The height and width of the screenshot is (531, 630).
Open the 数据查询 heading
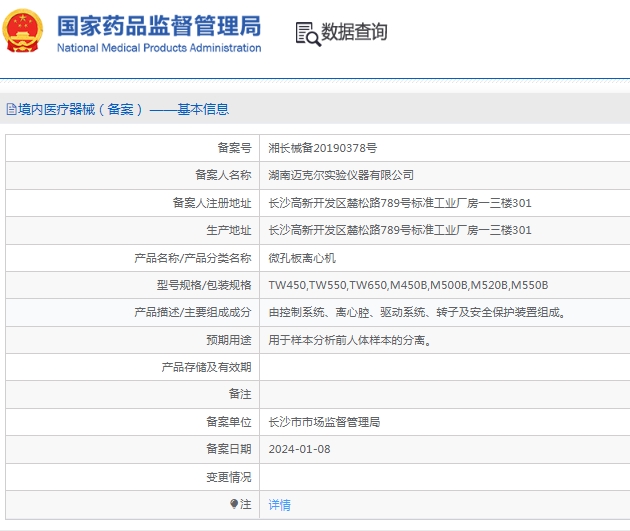(x=354, y=32)
